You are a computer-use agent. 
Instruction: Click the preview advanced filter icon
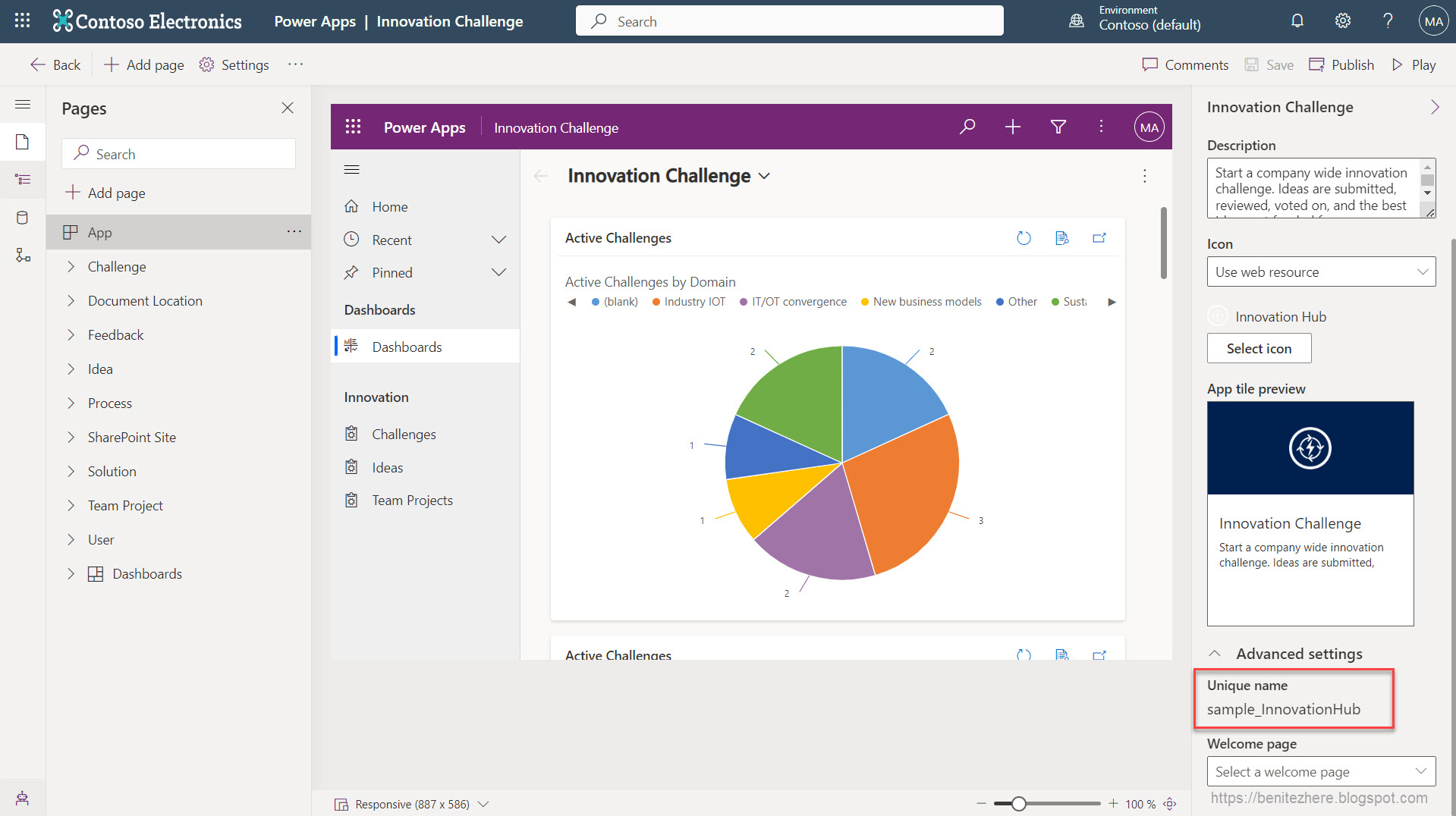click(1058, 127)
